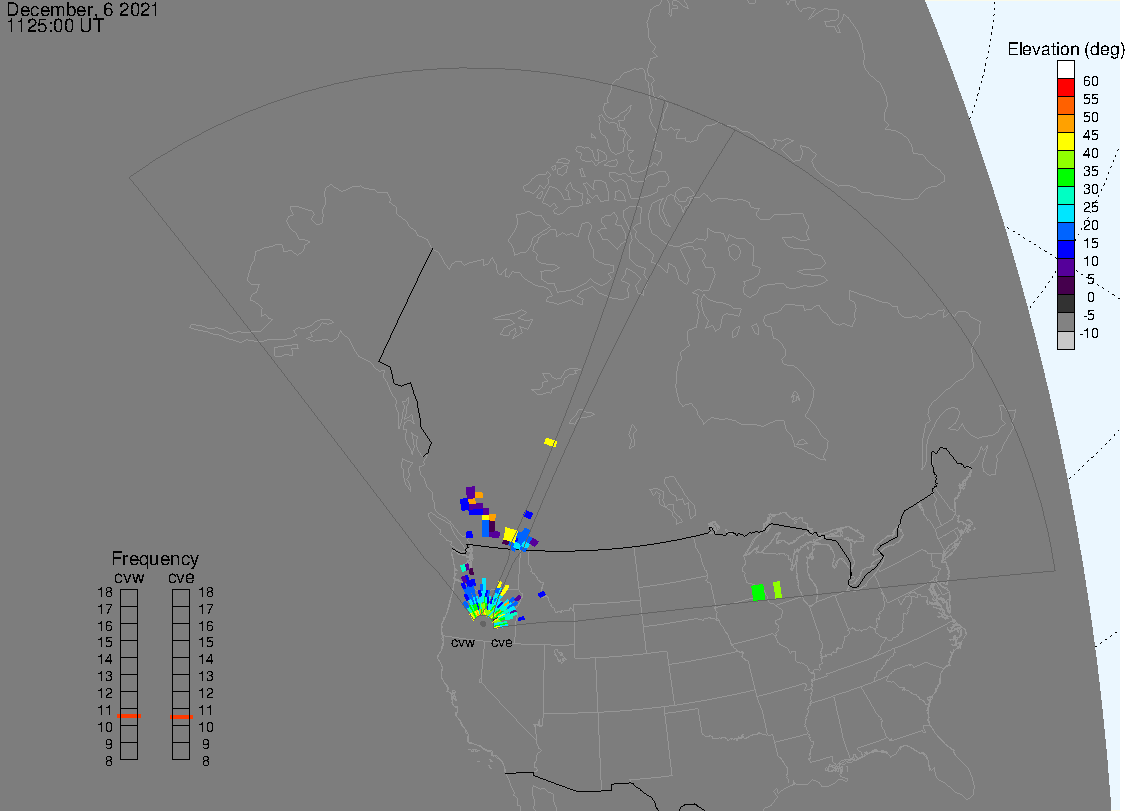The image size is (1125, 811).
Task: Click the "18" label left of cvw bar
Action: (105, 592)
